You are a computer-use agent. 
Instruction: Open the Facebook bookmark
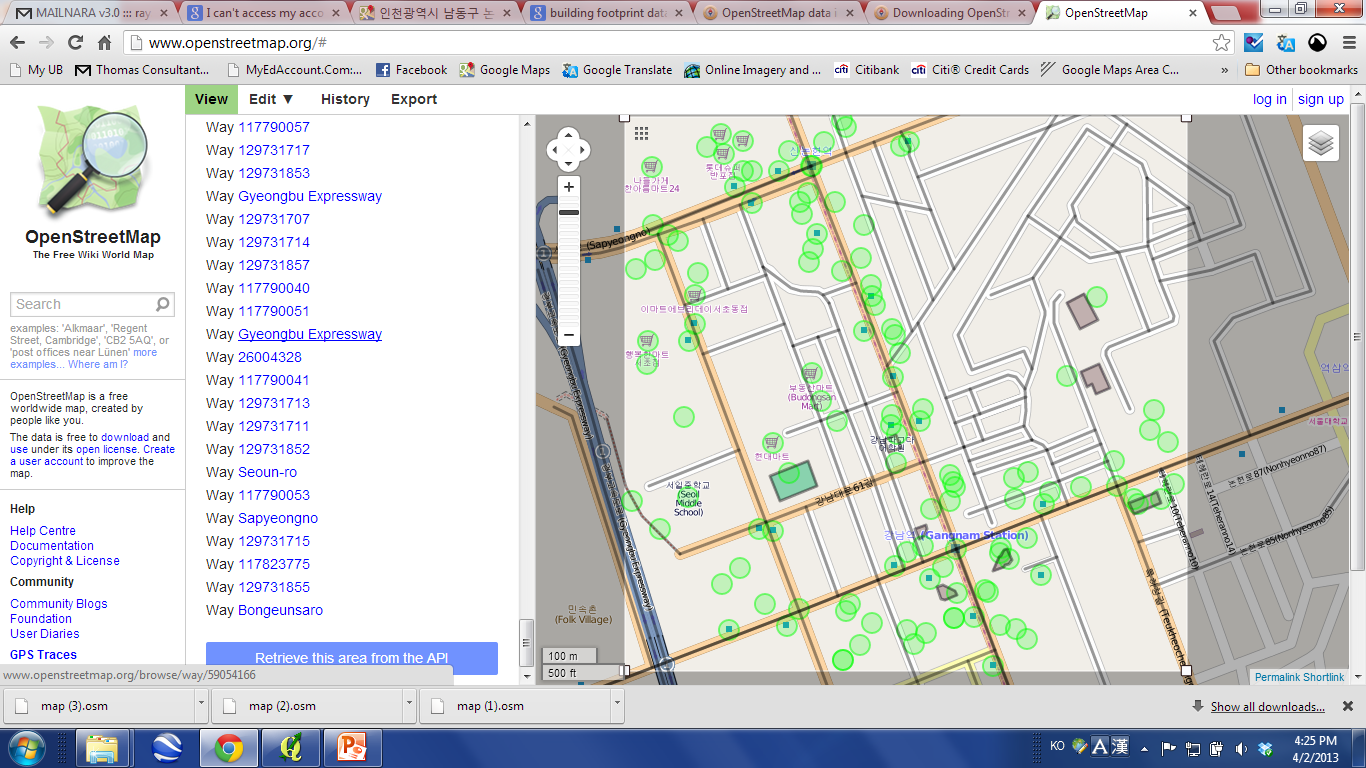pos(411,70)
